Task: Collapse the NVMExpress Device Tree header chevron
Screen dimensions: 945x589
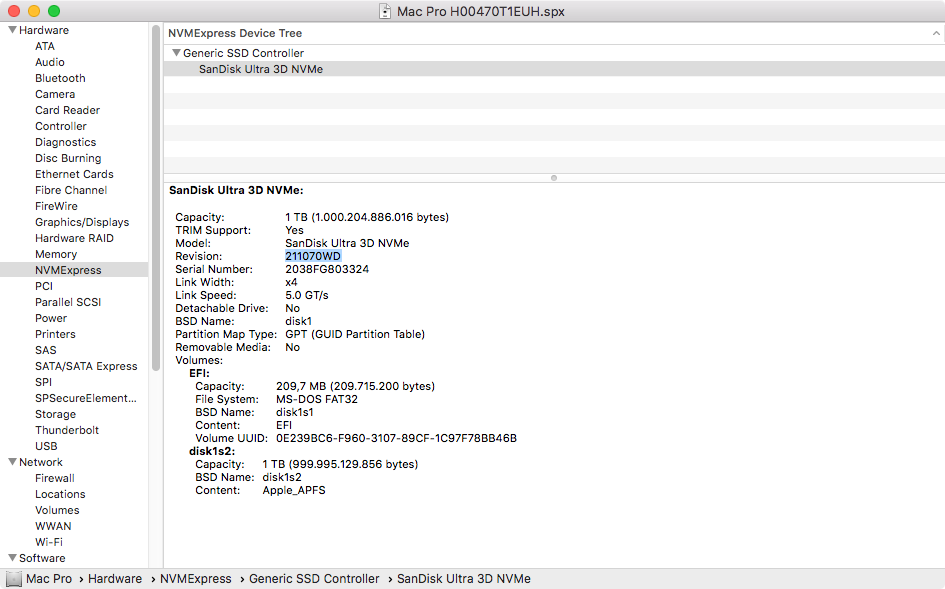Action: click(x=936, y=34)
